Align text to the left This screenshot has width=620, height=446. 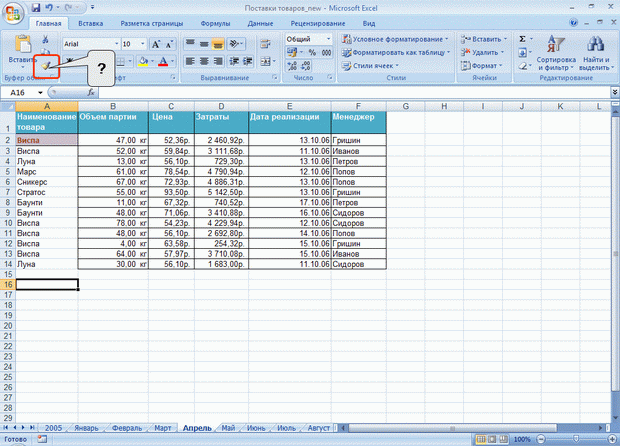tap(191, 61)
